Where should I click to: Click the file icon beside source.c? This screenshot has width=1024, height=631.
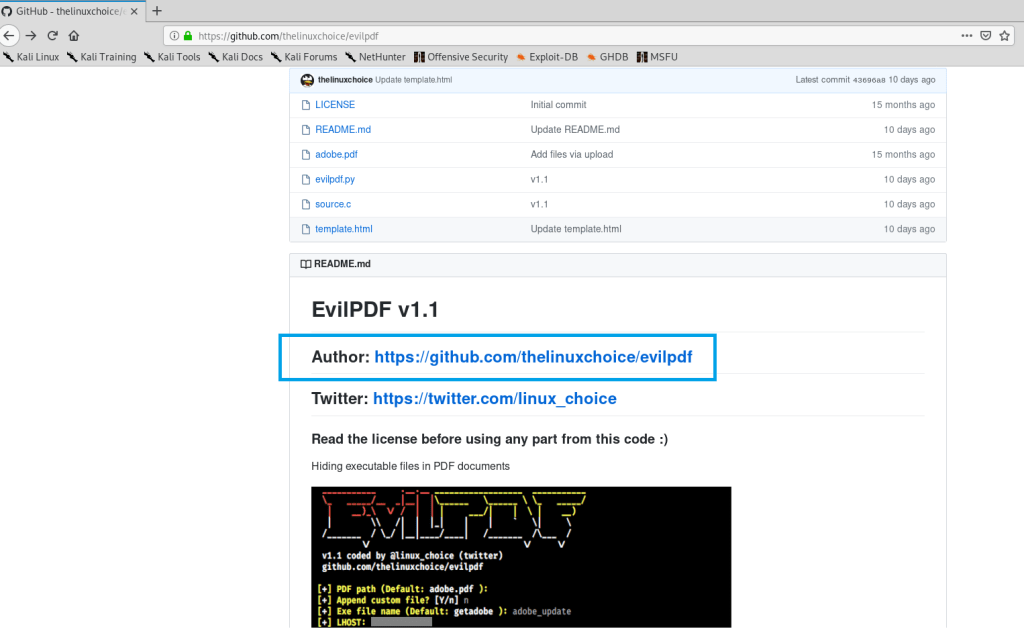pyautogui.click(x=306, y=204)
